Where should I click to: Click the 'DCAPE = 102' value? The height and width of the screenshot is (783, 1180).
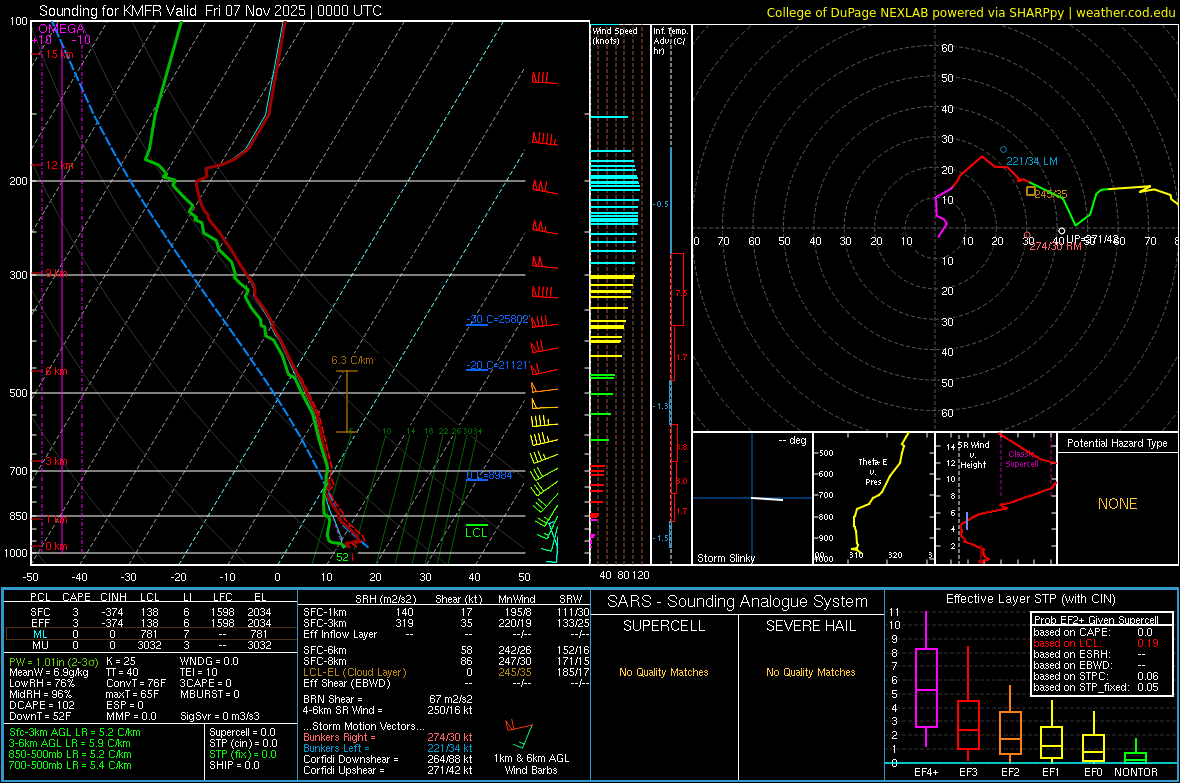point(41,705)
